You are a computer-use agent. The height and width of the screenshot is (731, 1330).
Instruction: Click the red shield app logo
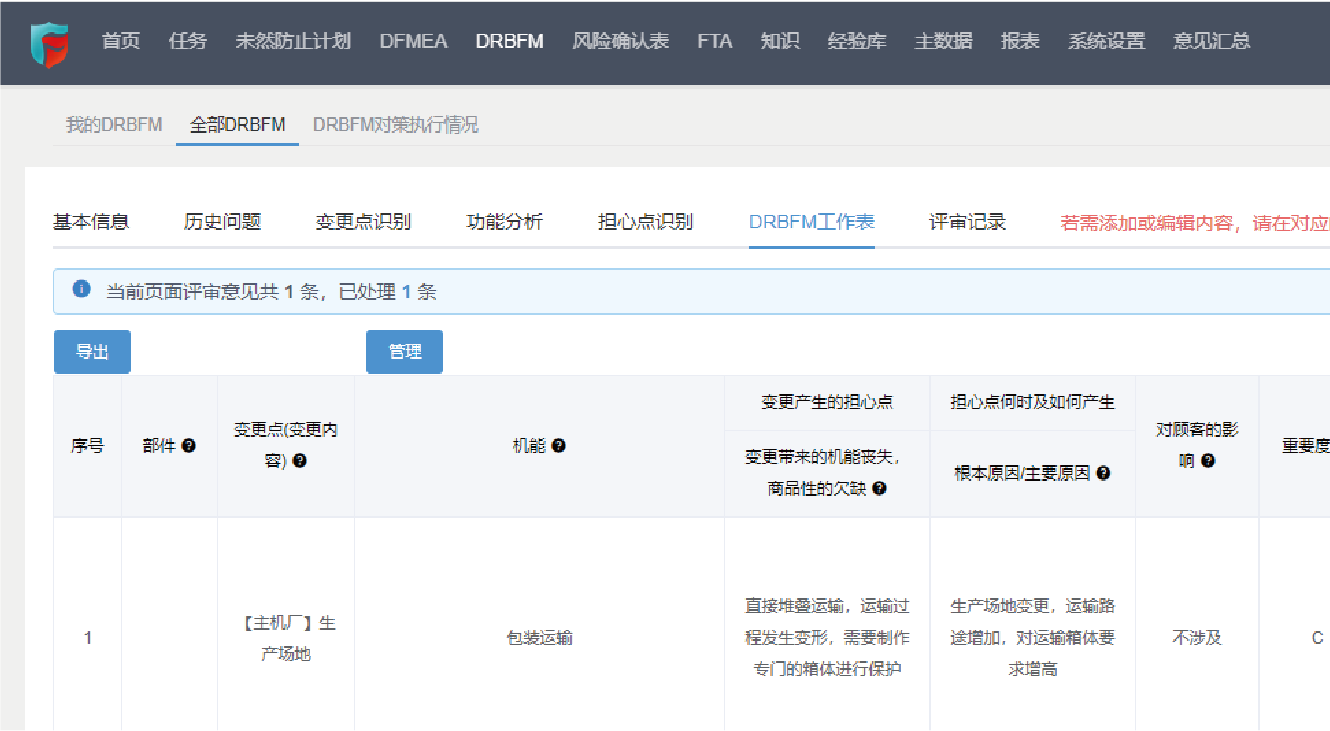[49, 44]
